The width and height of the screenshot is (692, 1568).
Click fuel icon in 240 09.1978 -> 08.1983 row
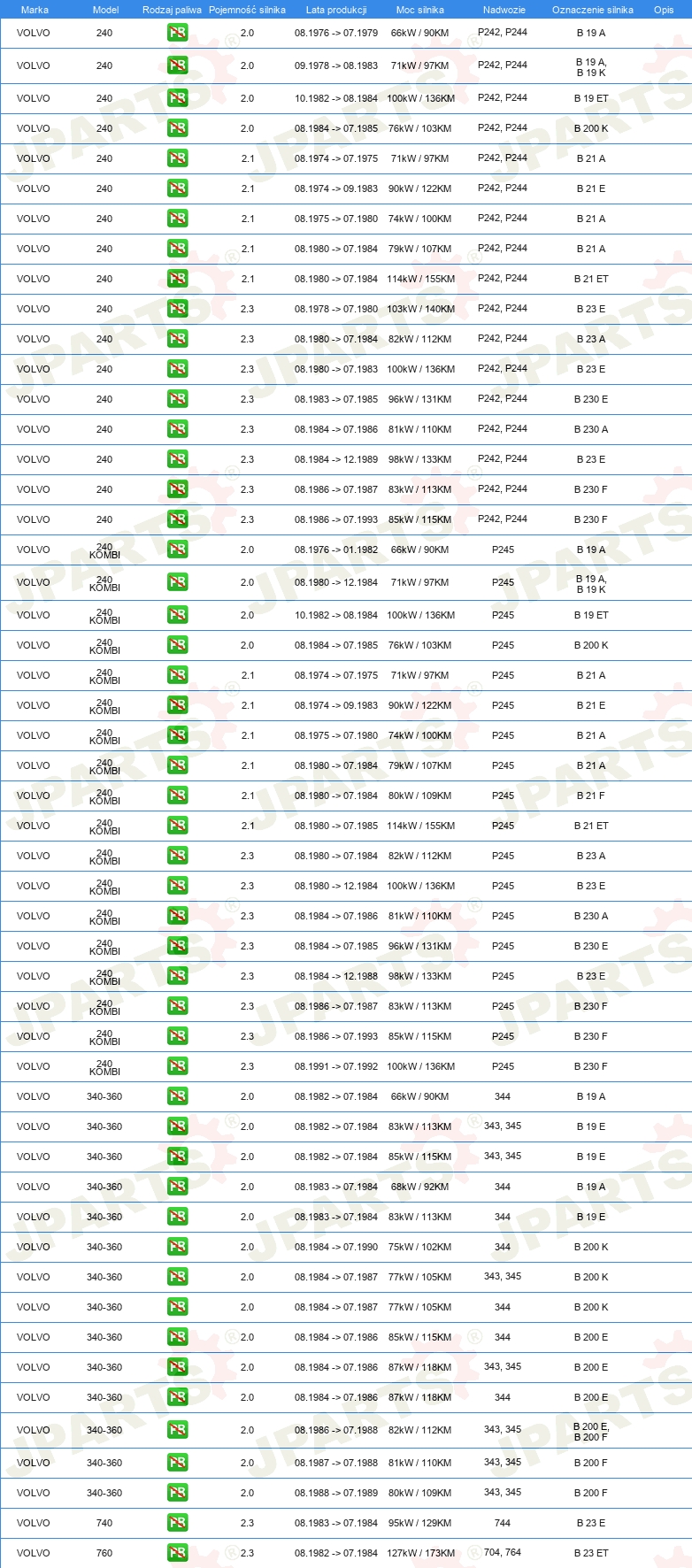(178, 65)
